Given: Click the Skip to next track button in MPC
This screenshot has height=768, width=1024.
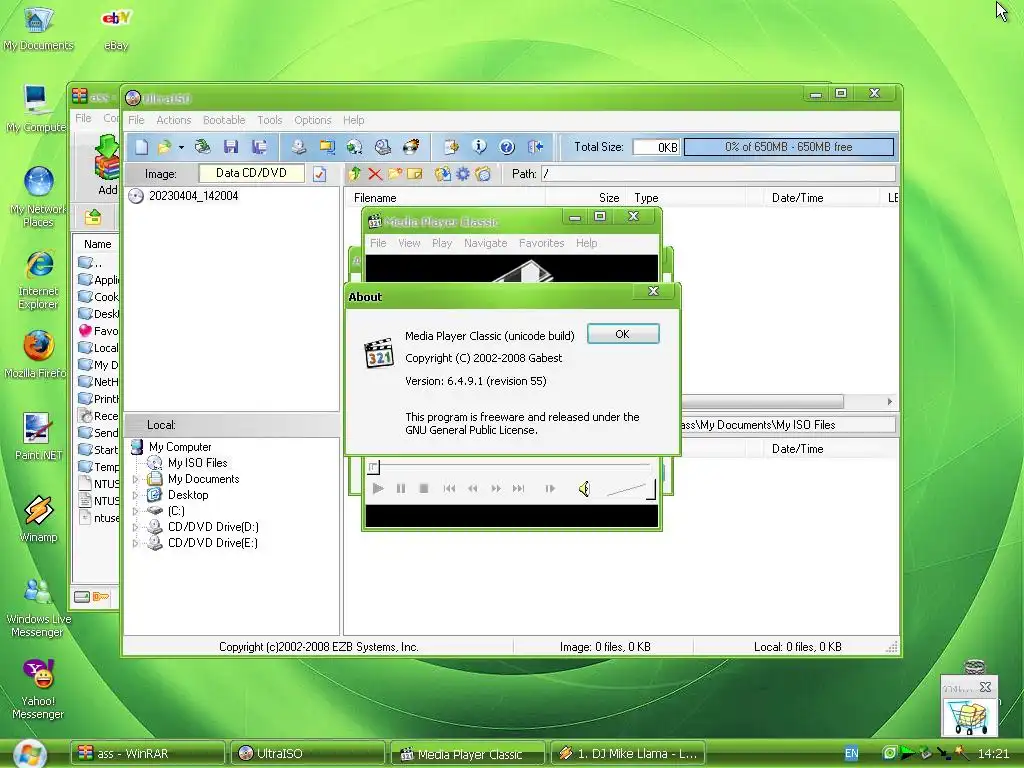Looking at the screenshot, I should 519,488.
